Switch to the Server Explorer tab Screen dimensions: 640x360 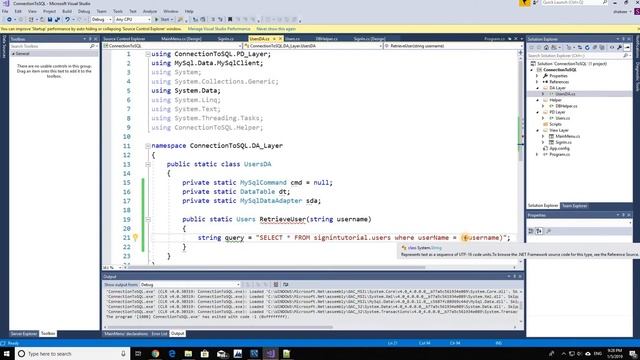[x=24, y=334]
